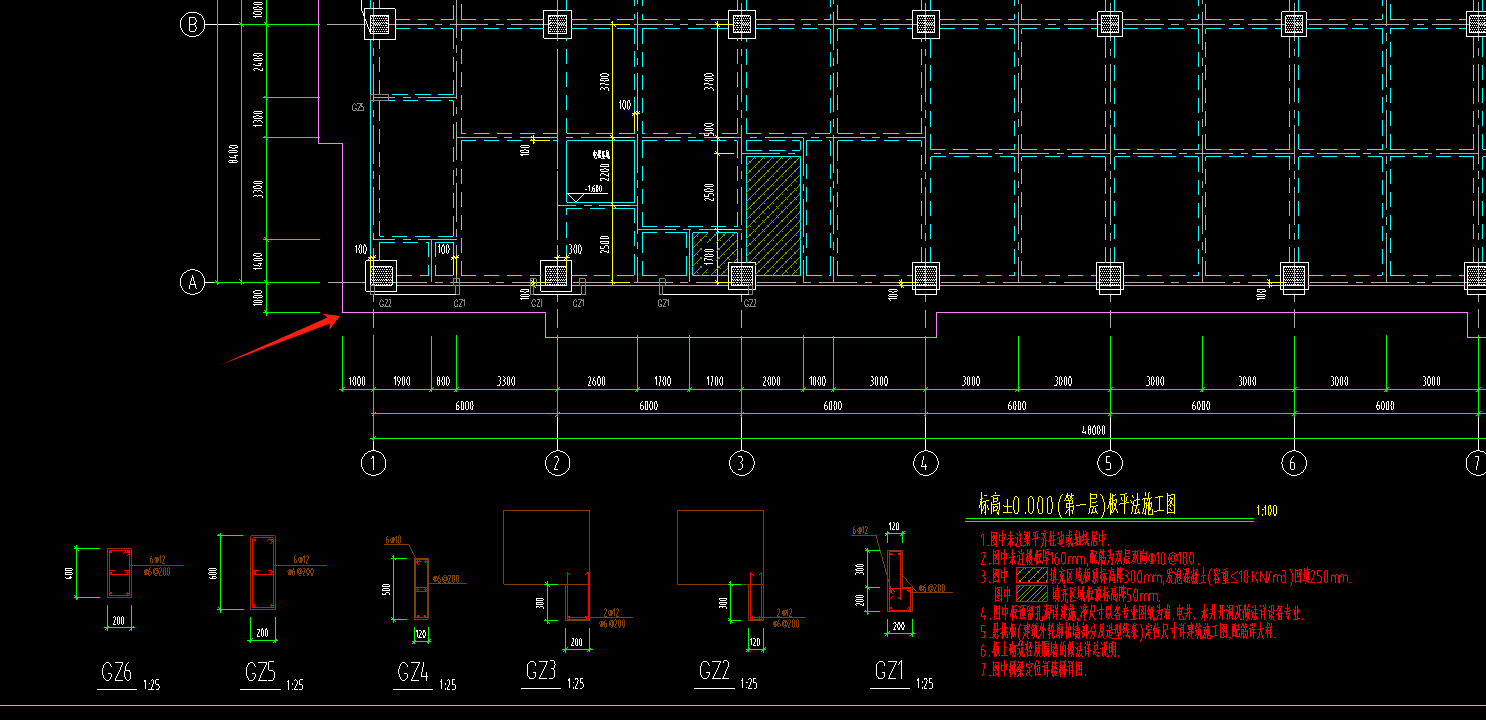This screenshot has width=1486, height=720.
Task: Select the GZ5 red rebar section rectangle
Action: pos(263,574)
